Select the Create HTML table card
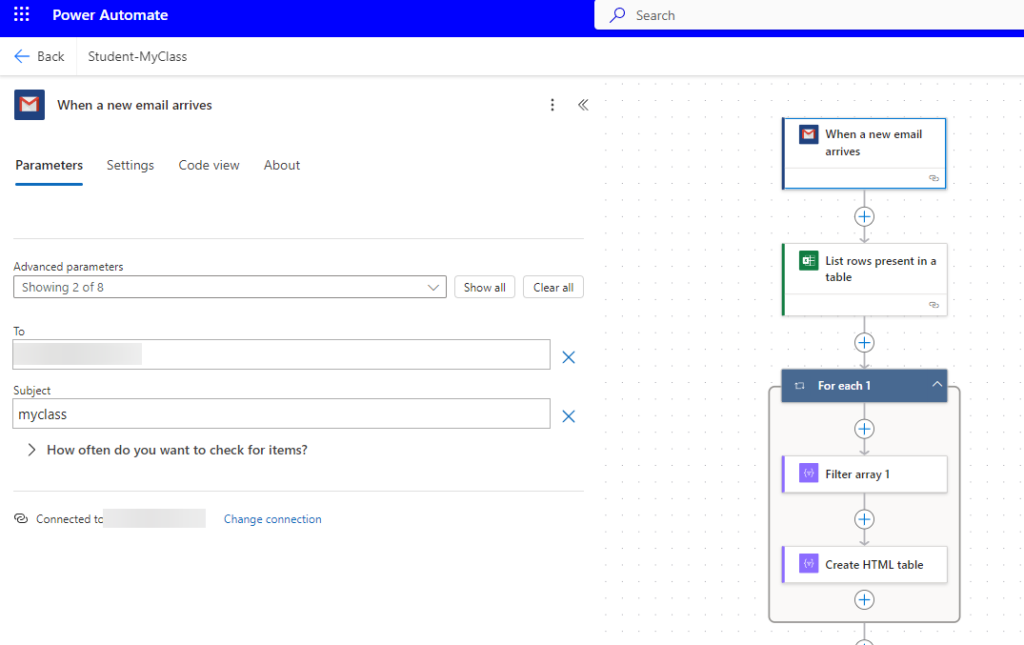1024x645 pixels. [865, 564]
